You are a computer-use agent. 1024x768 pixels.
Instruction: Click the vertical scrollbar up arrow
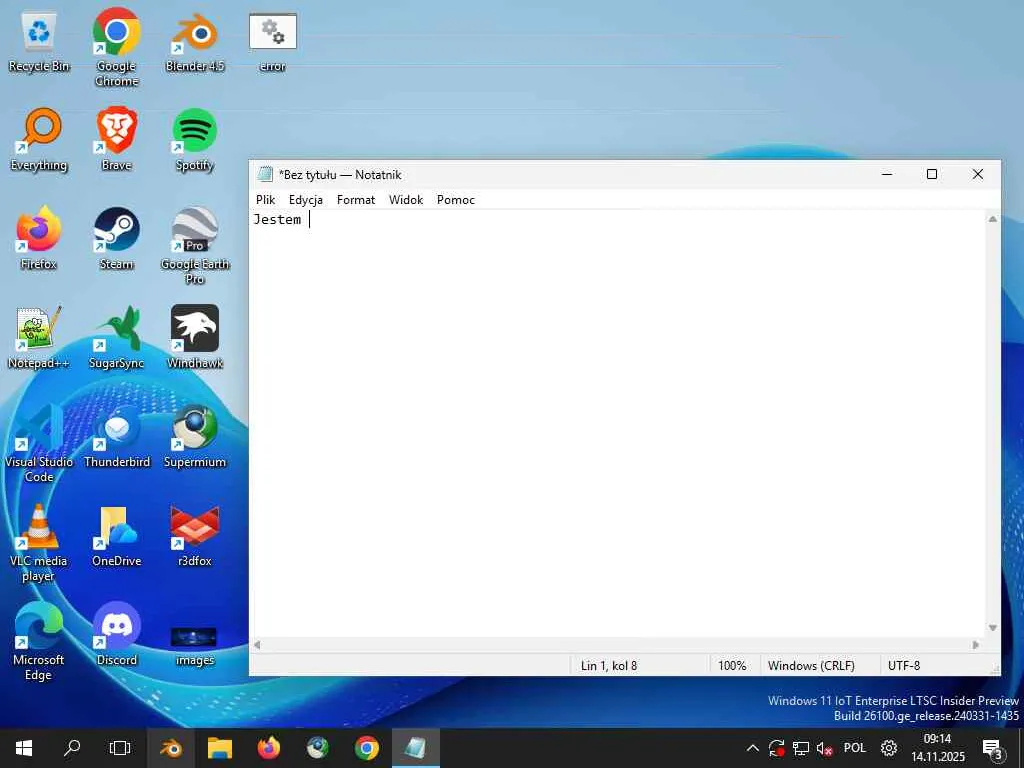tap(993, 219)
